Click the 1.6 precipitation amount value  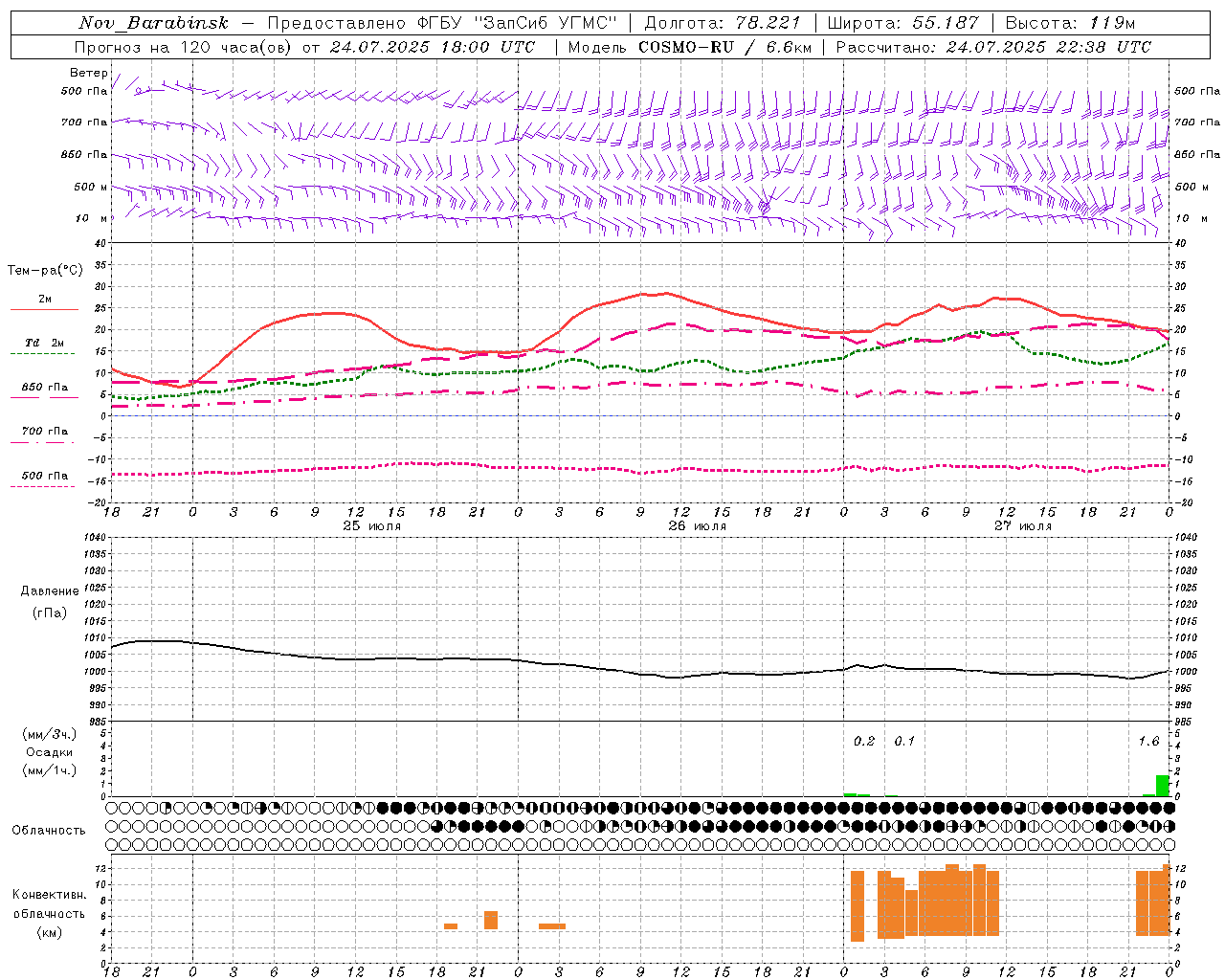pos(1148,741)
